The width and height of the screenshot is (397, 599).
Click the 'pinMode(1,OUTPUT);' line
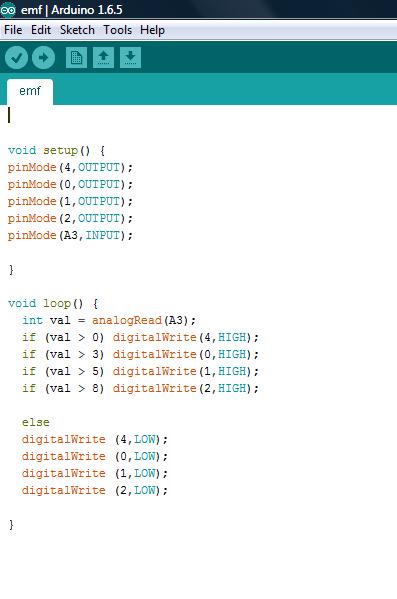[70, 201]
